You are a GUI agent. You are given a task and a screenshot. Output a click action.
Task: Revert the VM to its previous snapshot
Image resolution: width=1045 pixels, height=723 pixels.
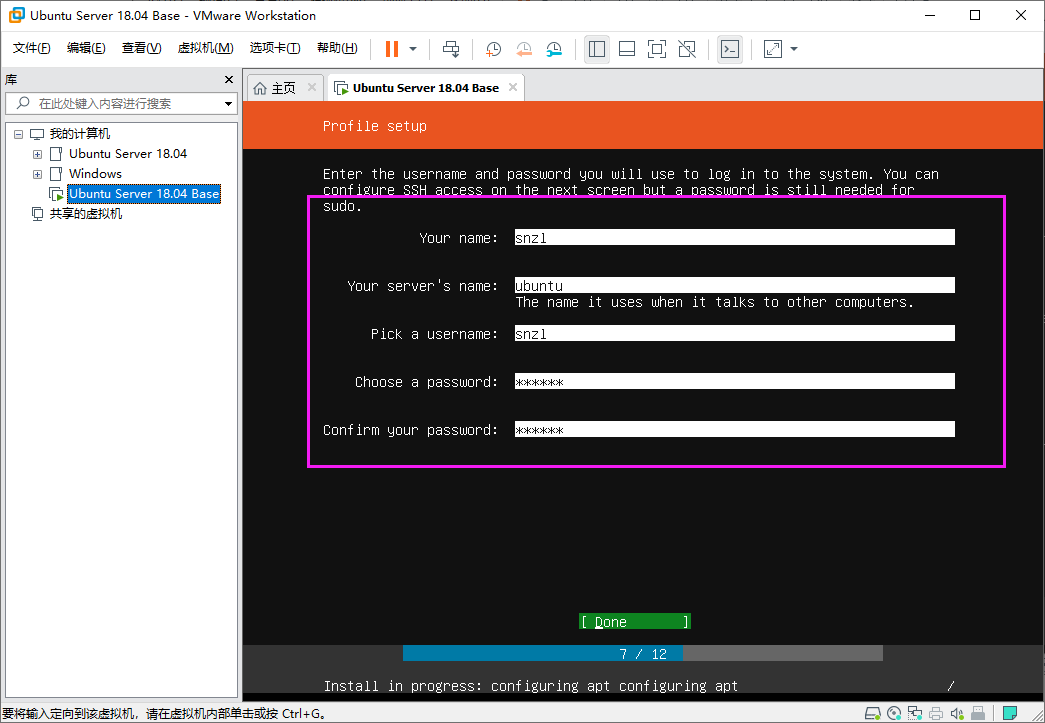point(524,49)
